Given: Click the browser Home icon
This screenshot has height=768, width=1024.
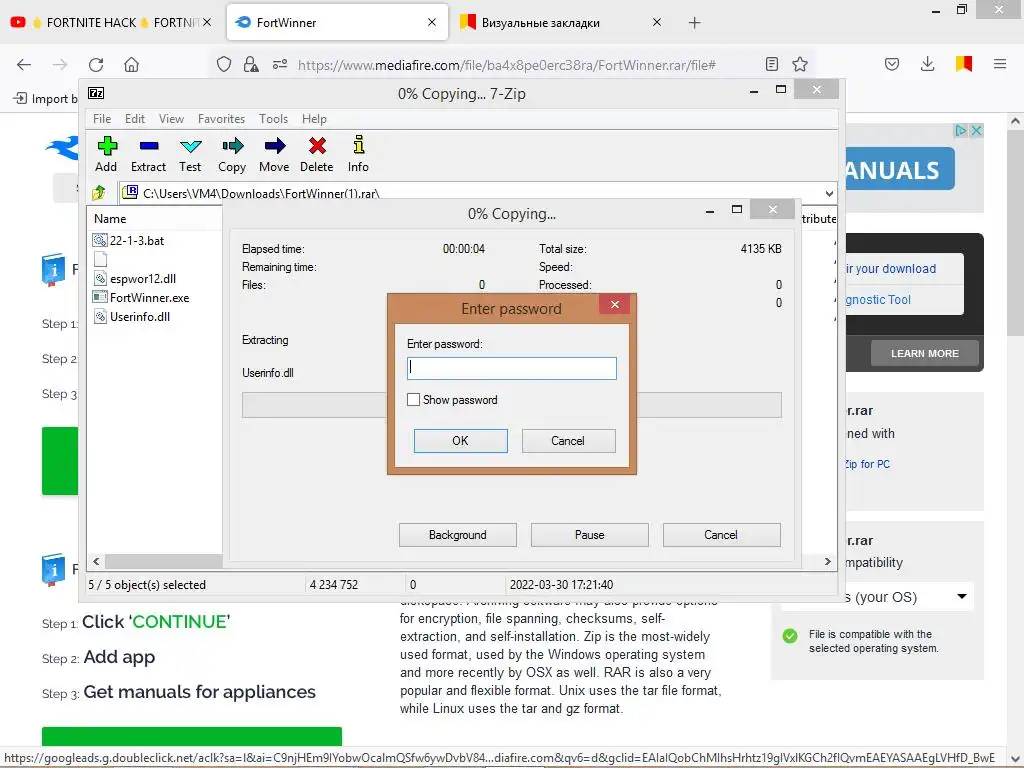Looking at the screenshot, I should 132,64.
